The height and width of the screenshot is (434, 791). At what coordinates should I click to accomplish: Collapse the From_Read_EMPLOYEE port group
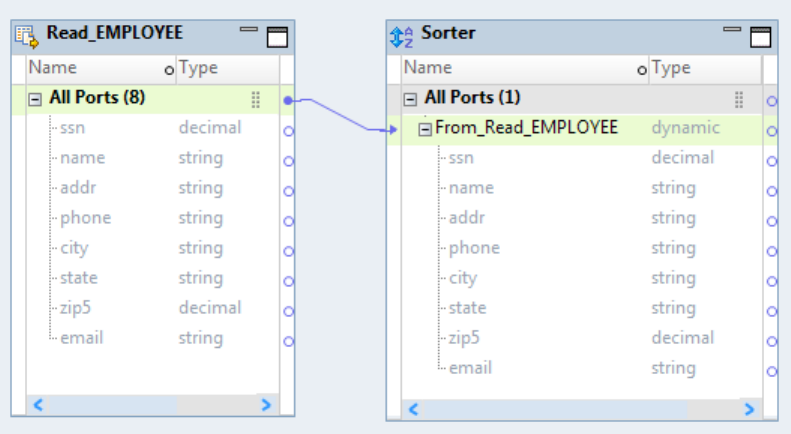tap(425, 129)
